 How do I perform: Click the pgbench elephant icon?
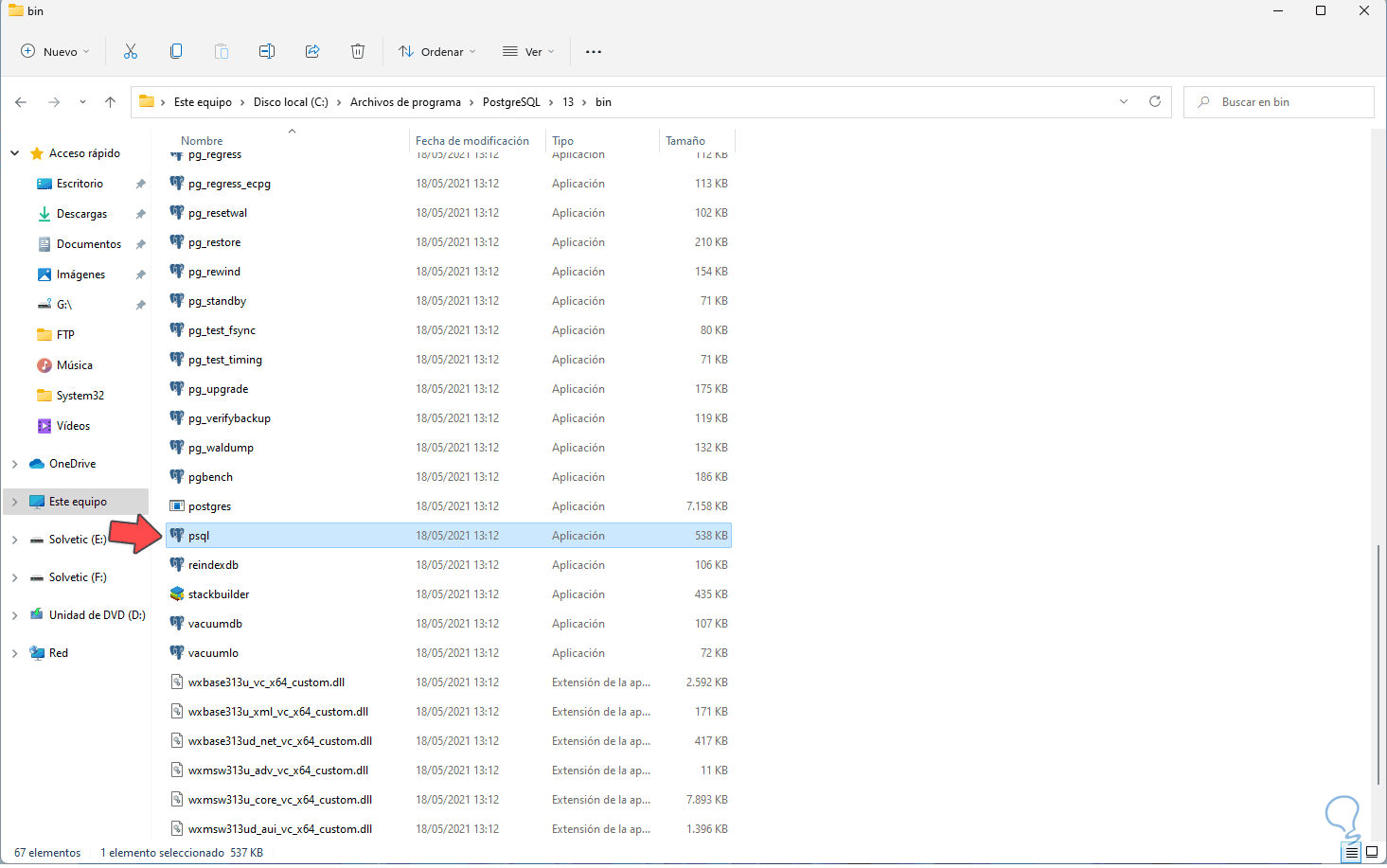(x=177, y=476)
